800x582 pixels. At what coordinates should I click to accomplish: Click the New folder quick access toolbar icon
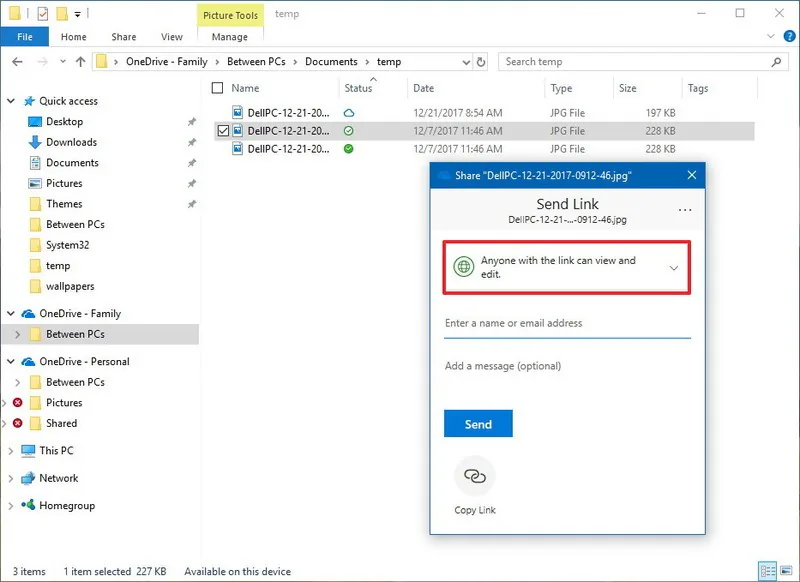(x=62, y=14)
